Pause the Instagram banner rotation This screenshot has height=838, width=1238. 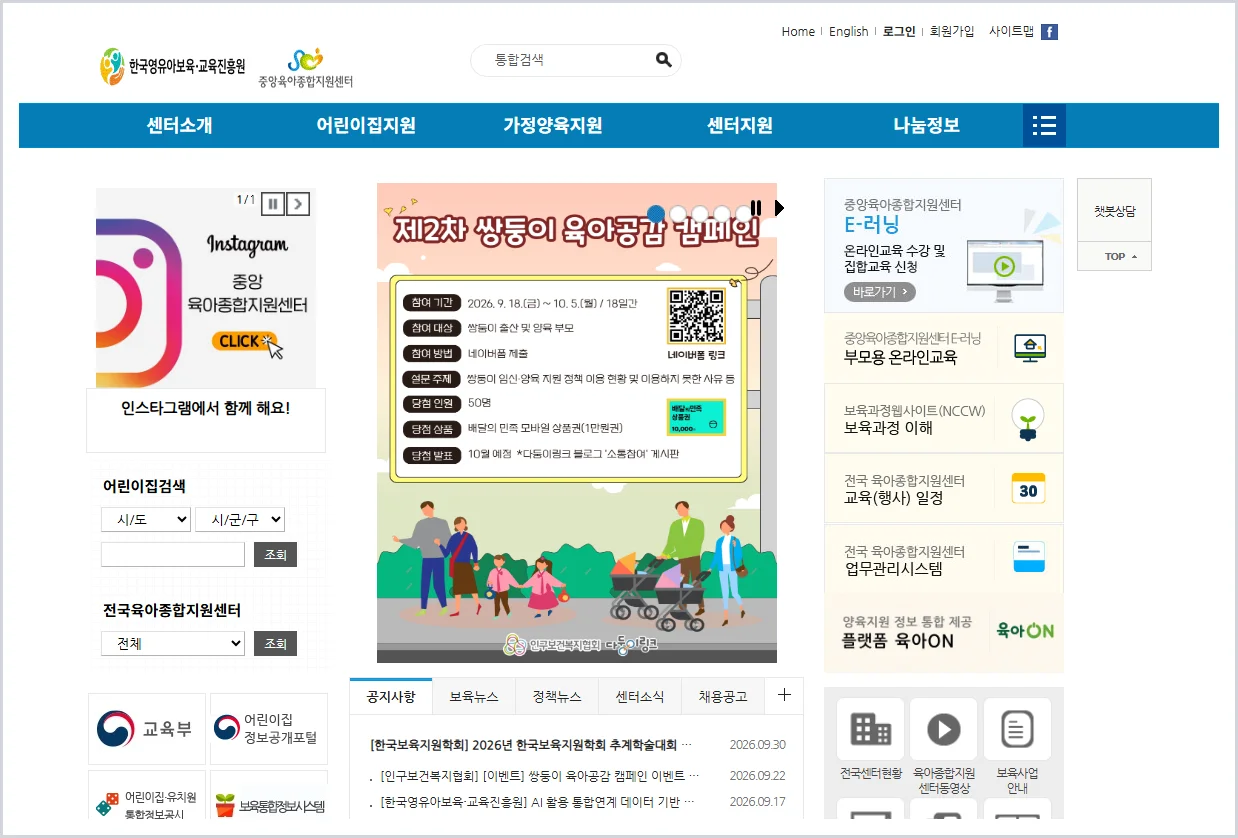(273, 204)
